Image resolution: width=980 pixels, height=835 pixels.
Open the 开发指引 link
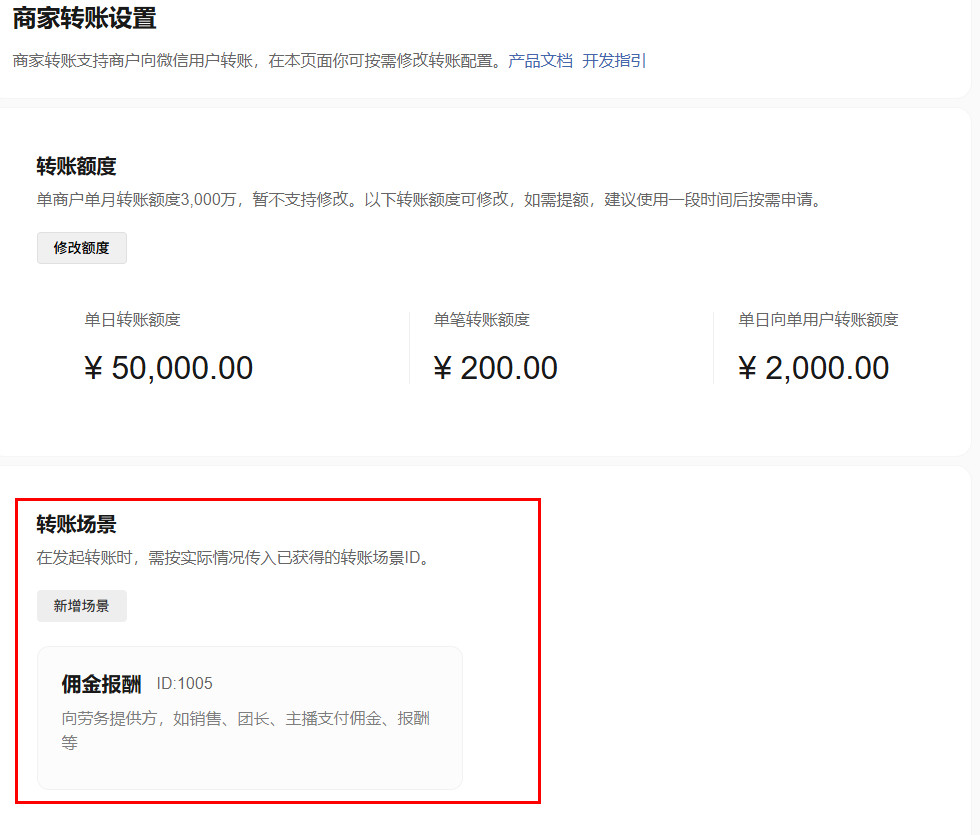pos(614,61)
